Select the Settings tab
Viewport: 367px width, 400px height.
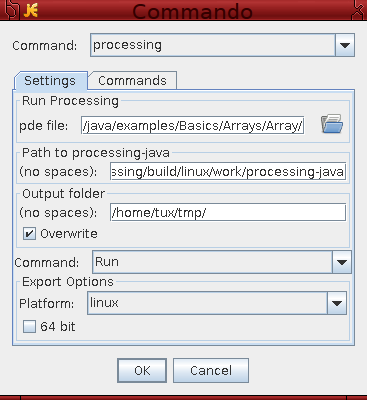tap(50, 81)
